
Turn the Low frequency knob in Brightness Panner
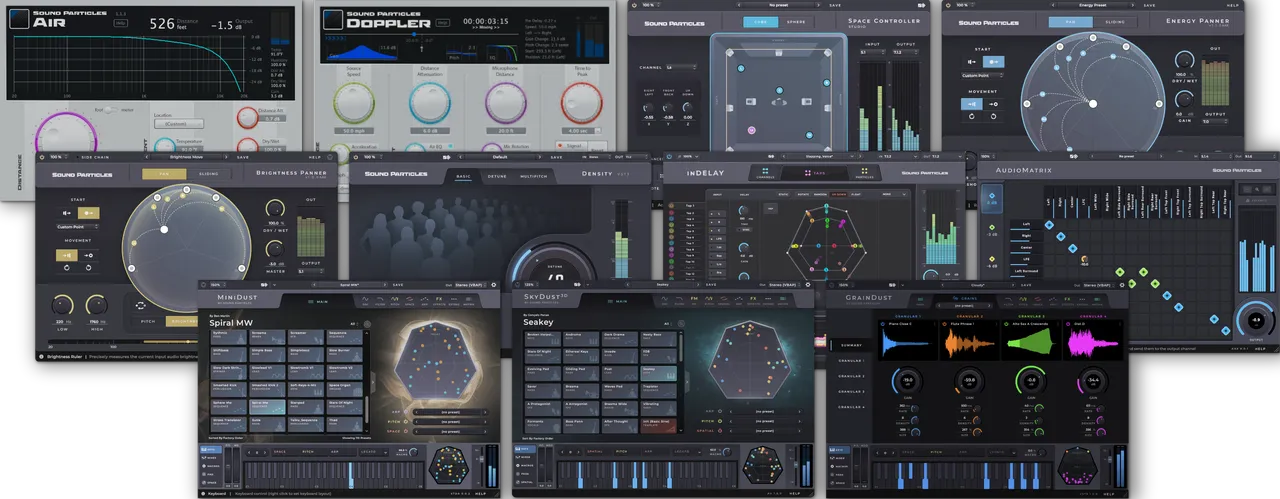tap(63, 306)
